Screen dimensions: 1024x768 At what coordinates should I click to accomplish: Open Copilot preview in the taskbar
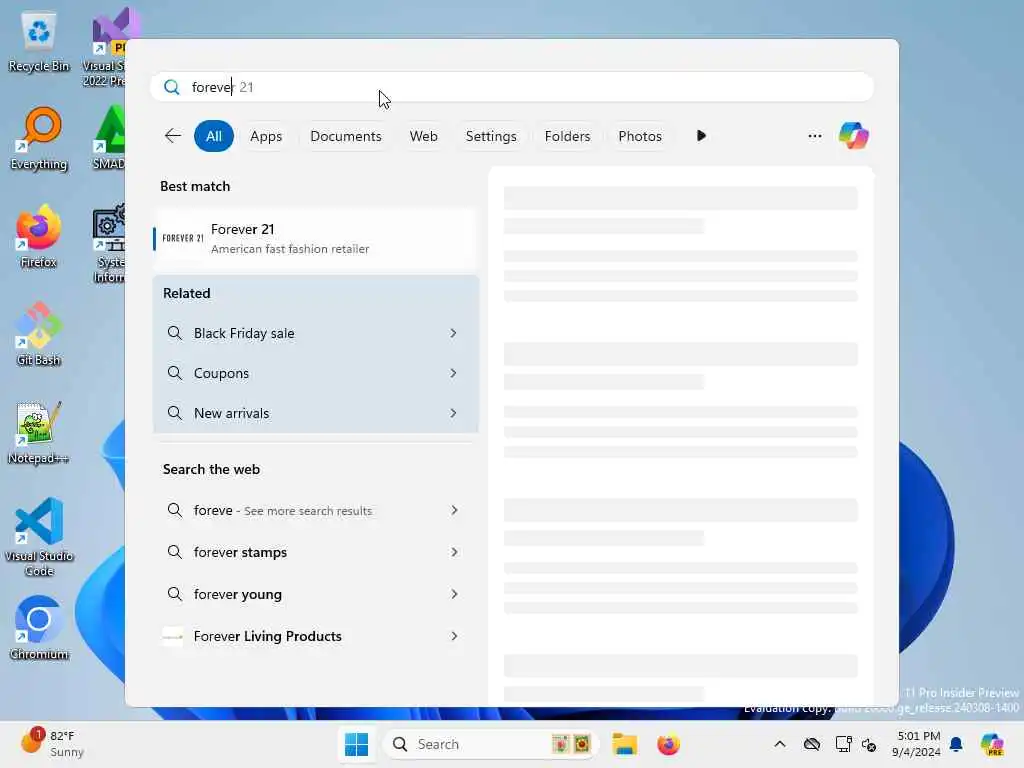992,744
